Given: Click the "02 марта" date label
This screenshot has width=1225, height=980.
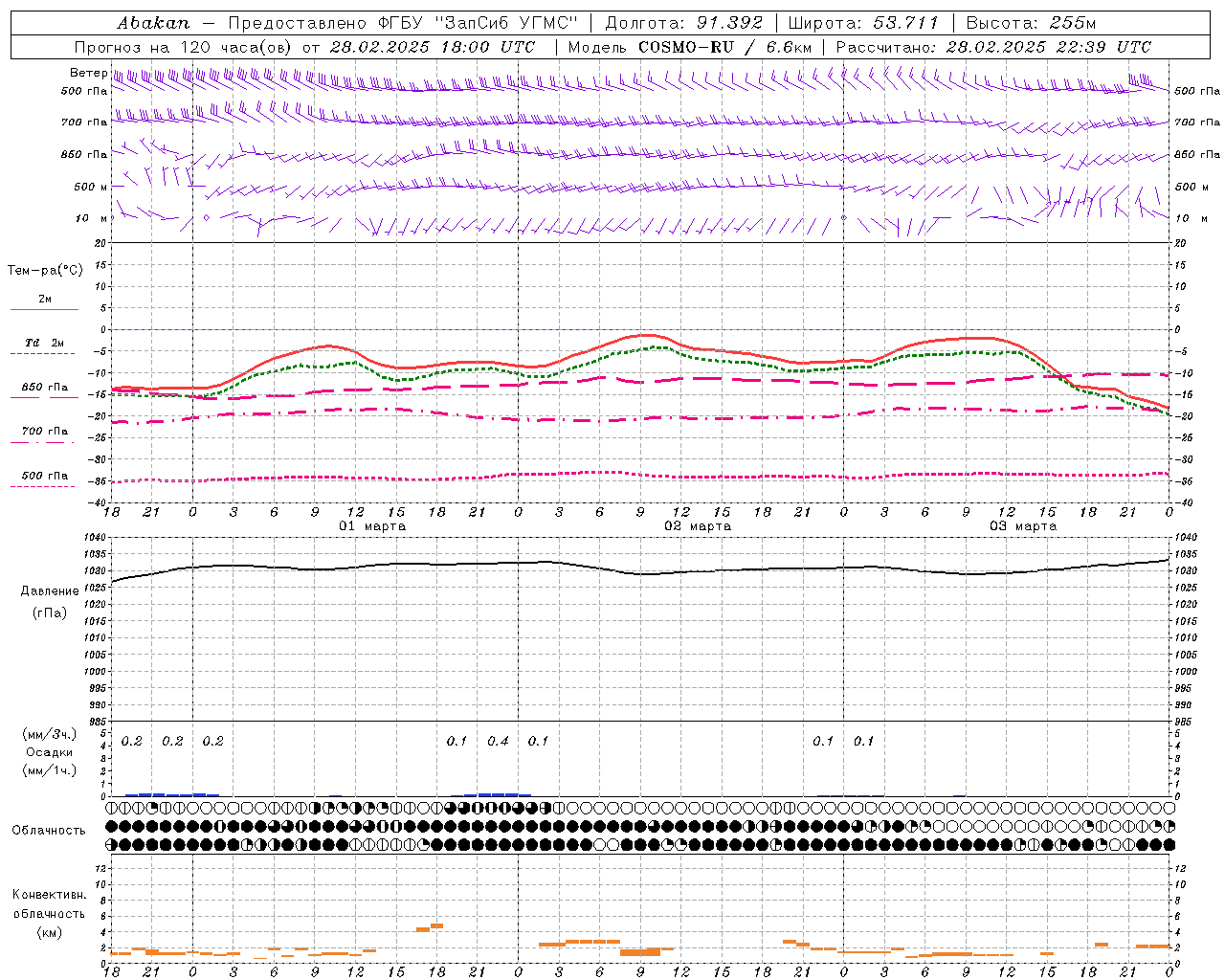Looking at the screenshot, I should pyautogui.click(x=698, y=526).
